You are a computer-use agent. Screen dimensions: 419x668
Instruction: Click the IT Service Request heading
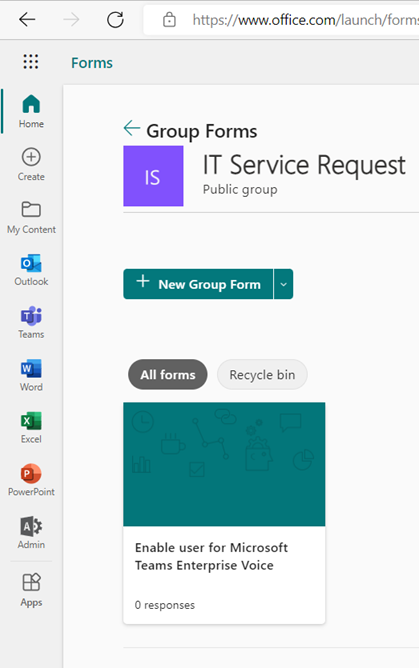[x=304, y=165]
